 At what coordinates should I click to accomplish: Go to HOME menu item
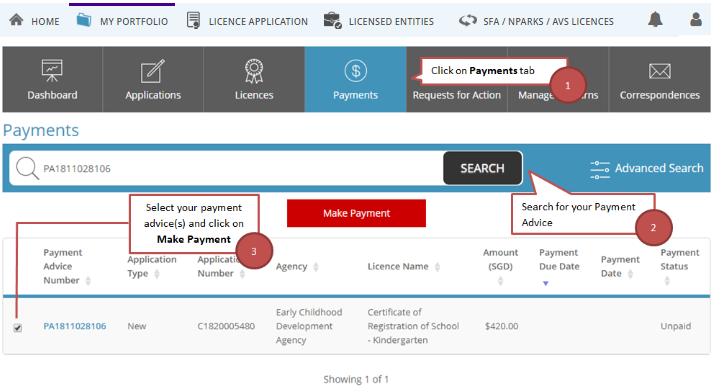click(x=45, y=22)
